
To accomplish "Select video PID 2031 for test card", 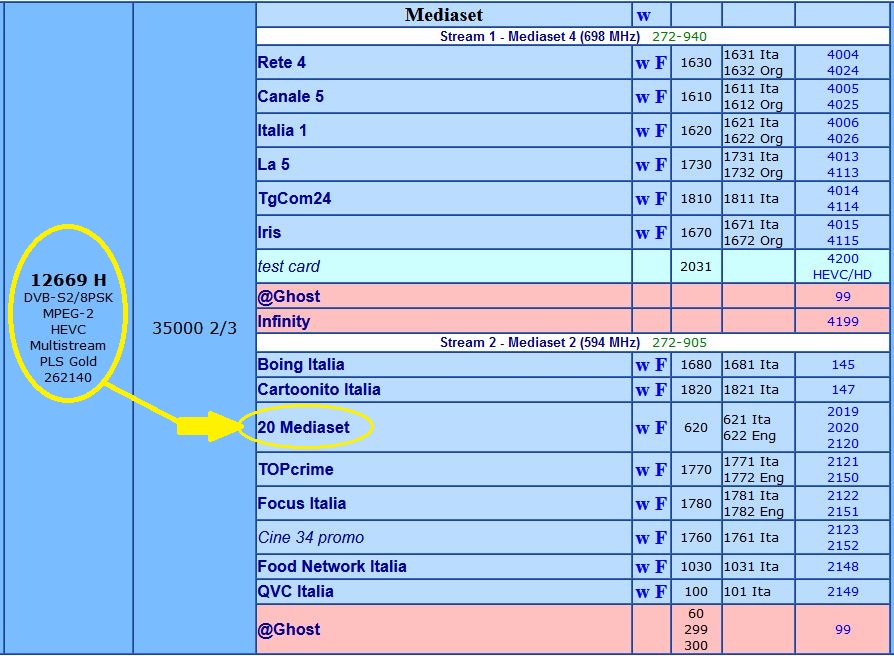I will [x=696, y=266].
